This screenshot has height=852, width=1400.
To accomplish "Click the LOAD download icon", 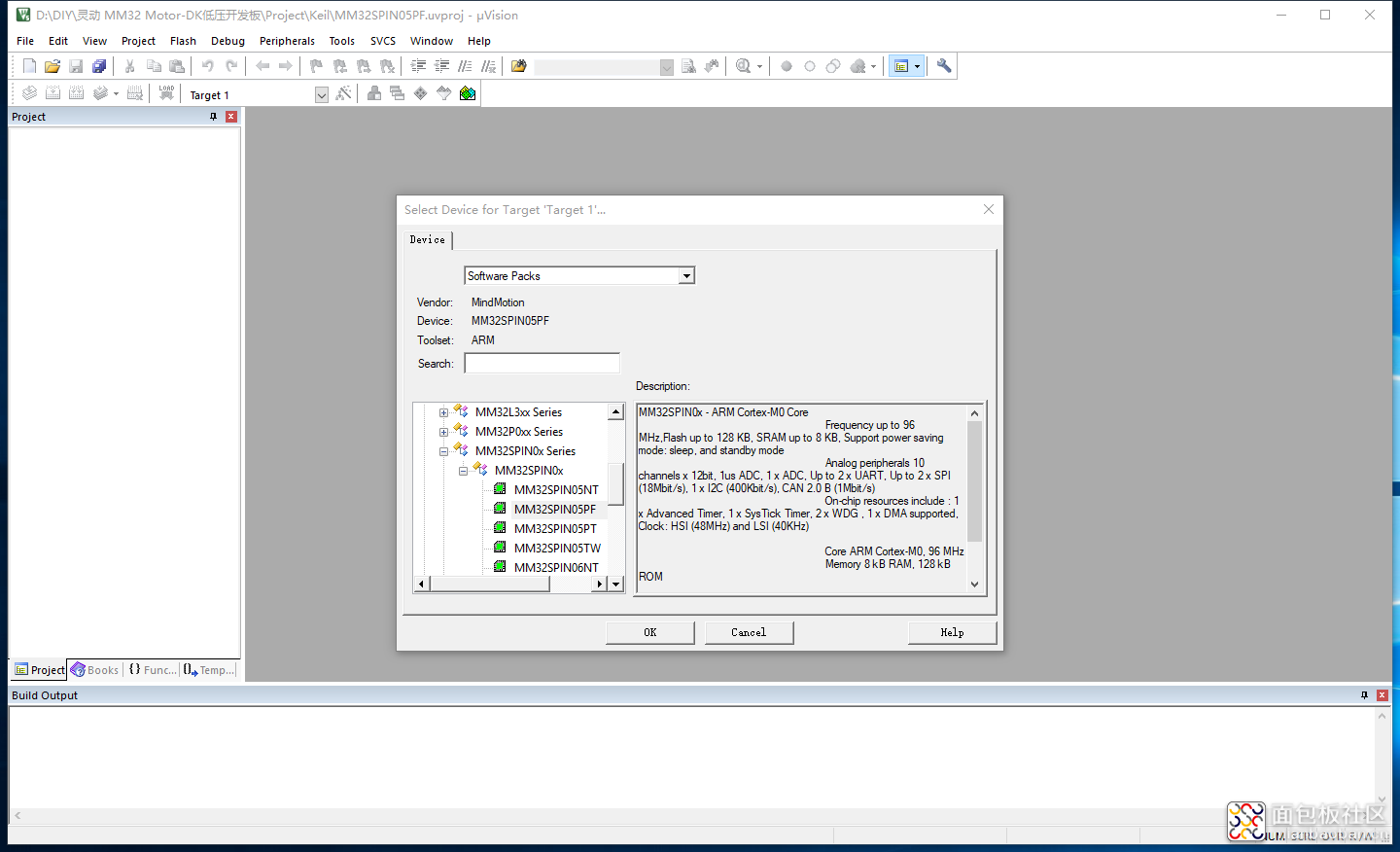I will [x=166, y=93].
